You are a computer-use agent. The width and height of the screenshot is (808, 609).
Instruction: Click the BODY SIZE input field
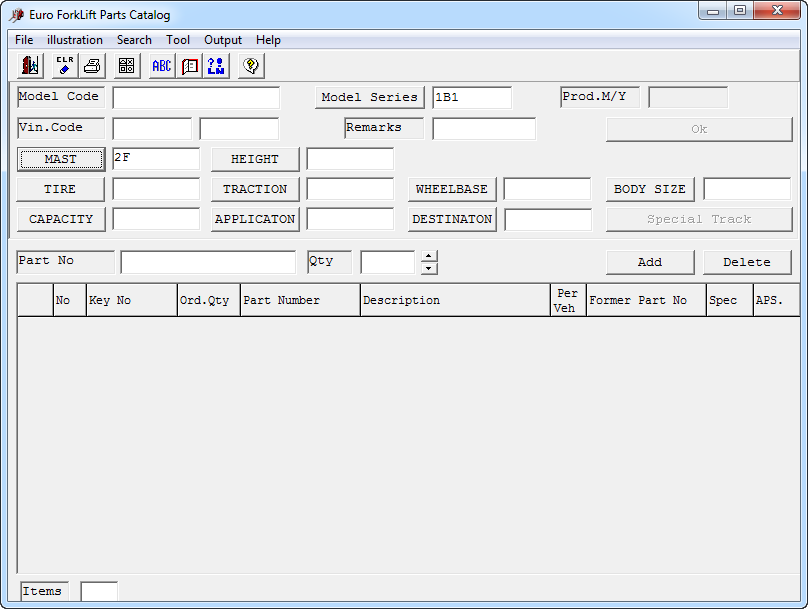(x=747, y=189)
